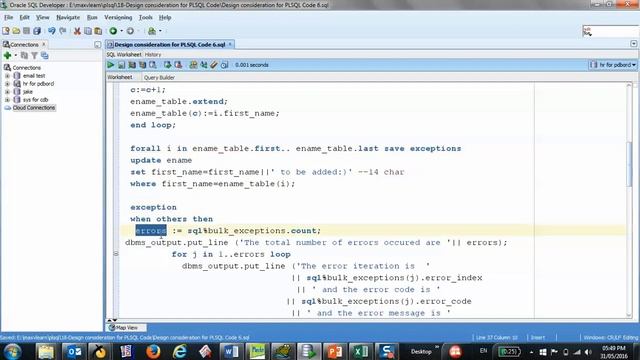The image size is (640, 360).
Task: Click the Map View button
Action: [126, 328]
